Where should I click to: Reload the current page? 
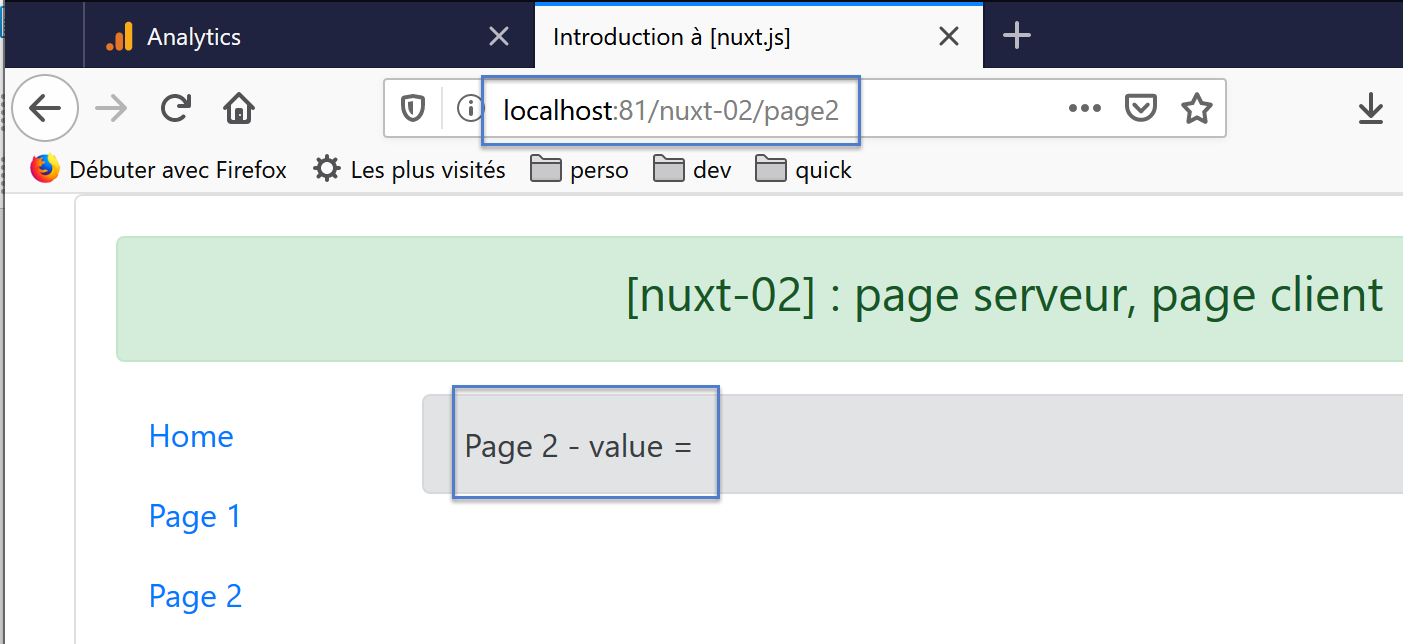(176, 108)
